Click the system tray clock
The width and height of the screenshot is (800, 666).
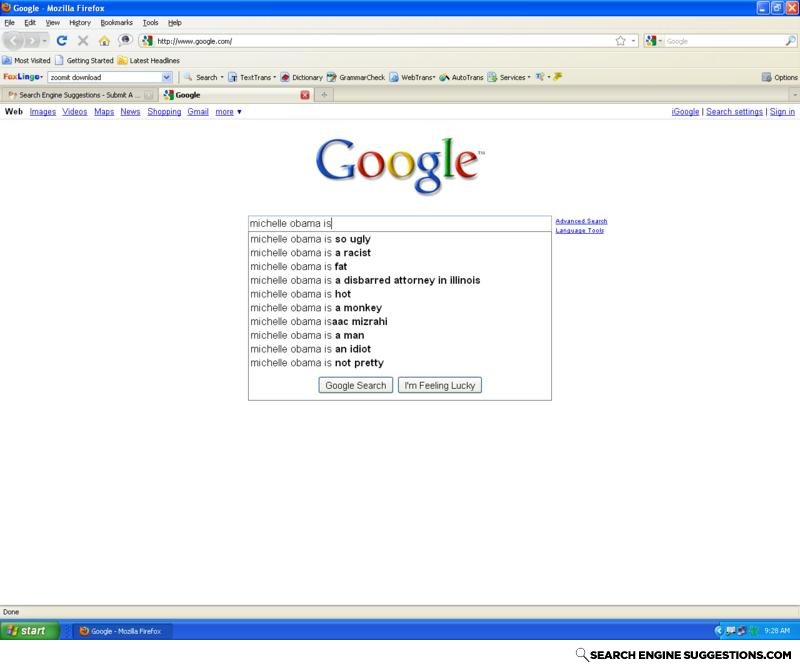tap(777, 631)
